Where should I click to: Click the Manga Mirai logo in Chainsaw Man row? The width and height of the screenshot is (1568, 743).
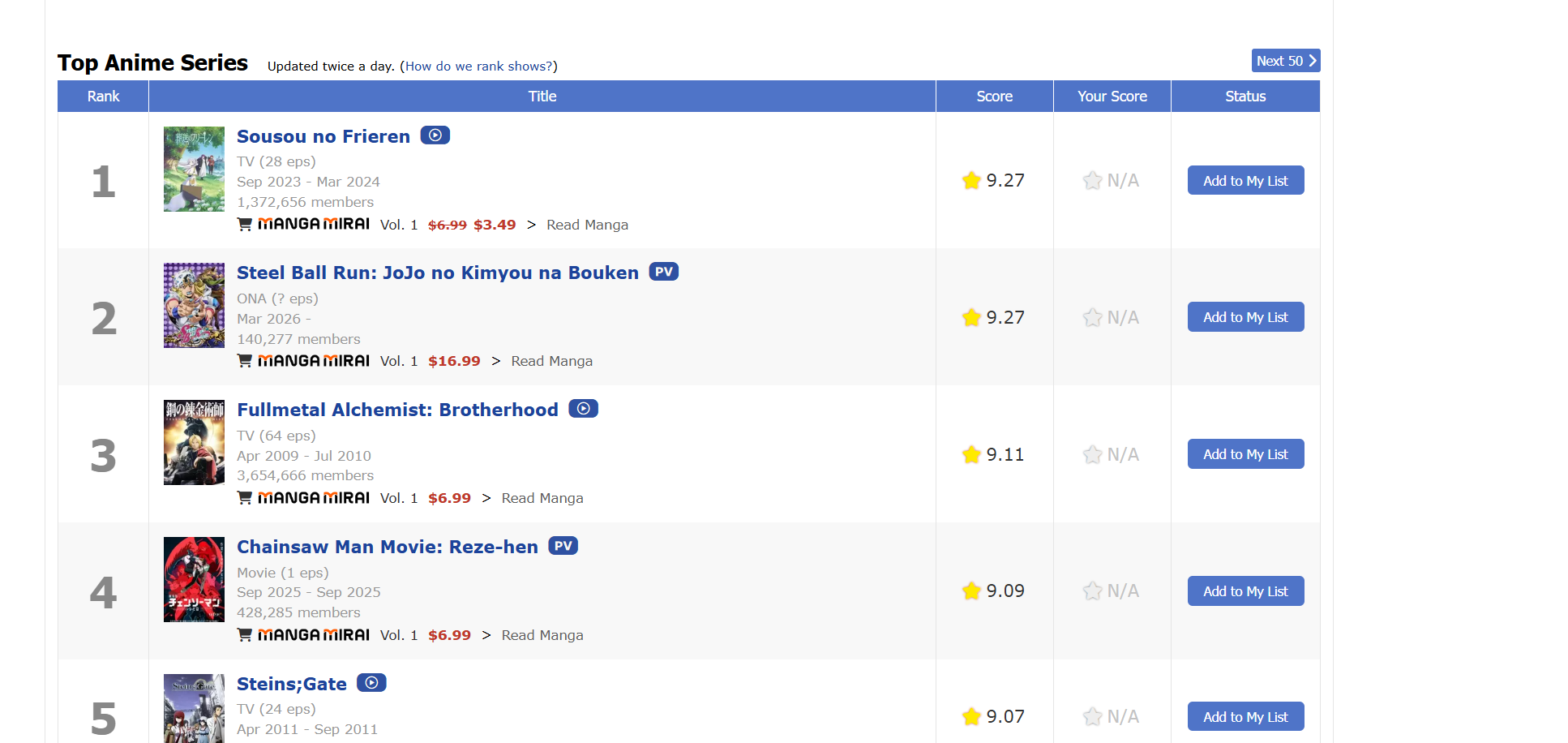tap(314, 635)
